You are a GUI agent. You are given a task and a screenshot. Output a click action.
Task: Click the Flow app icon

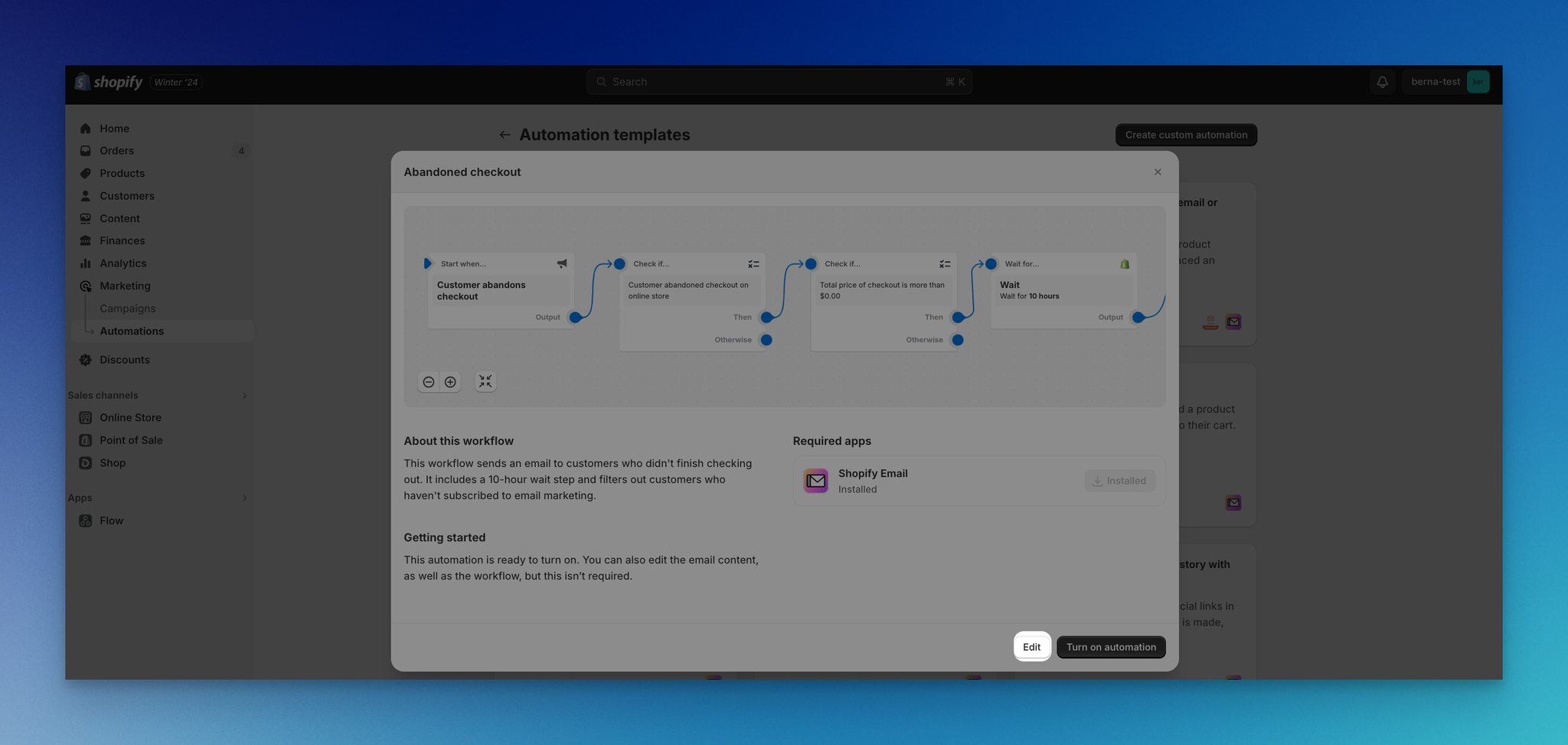click(x=86, y=521)
